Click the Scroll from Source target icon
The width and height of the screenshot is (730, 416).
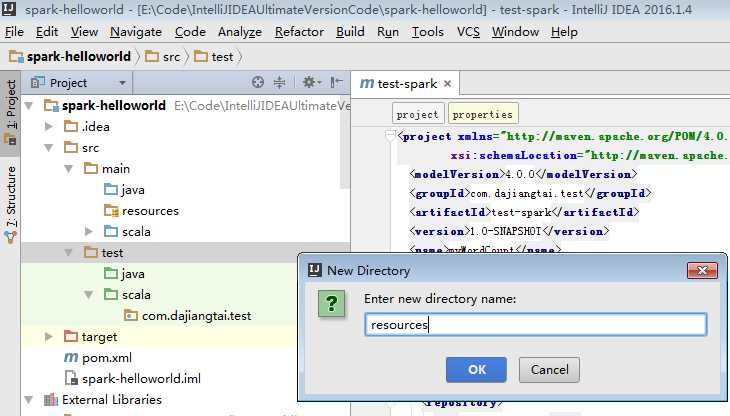[x=258, y=82]
